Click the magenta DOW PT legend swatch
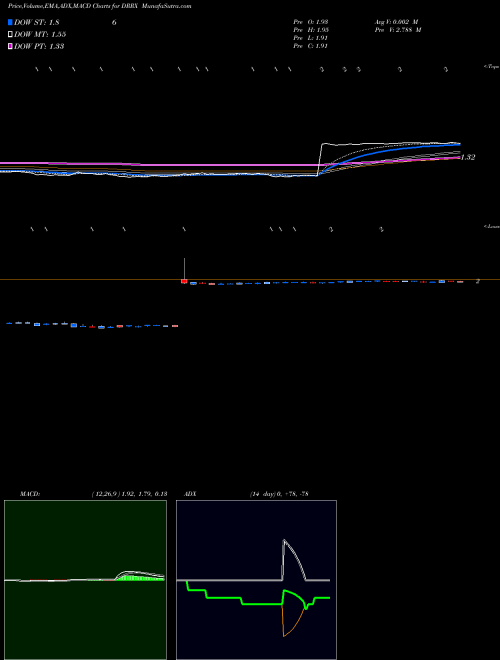The height and width of the screenshot is (660, 500). (10, 46)
